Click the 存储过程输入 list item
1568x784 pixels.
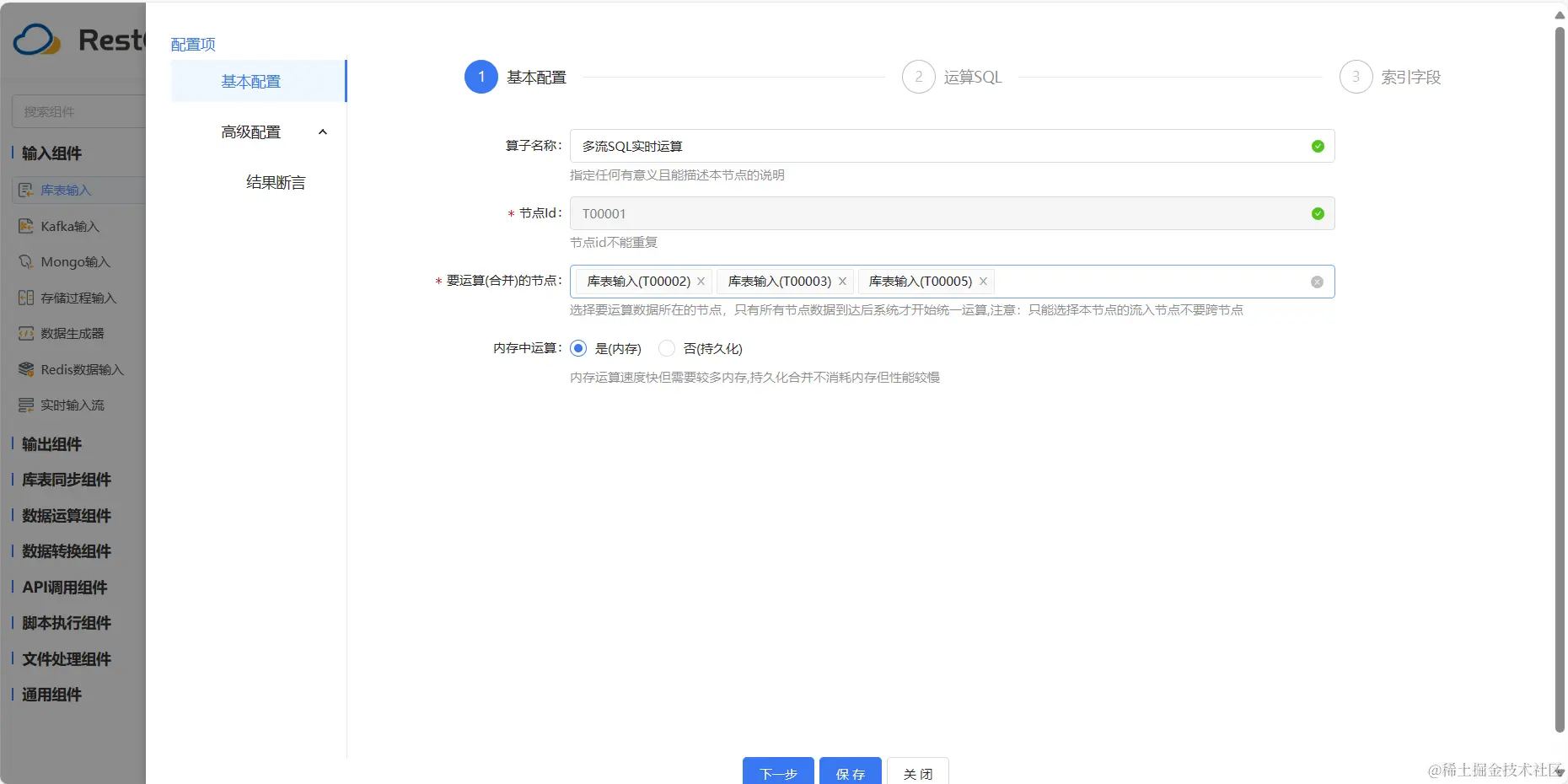point(79,298)
